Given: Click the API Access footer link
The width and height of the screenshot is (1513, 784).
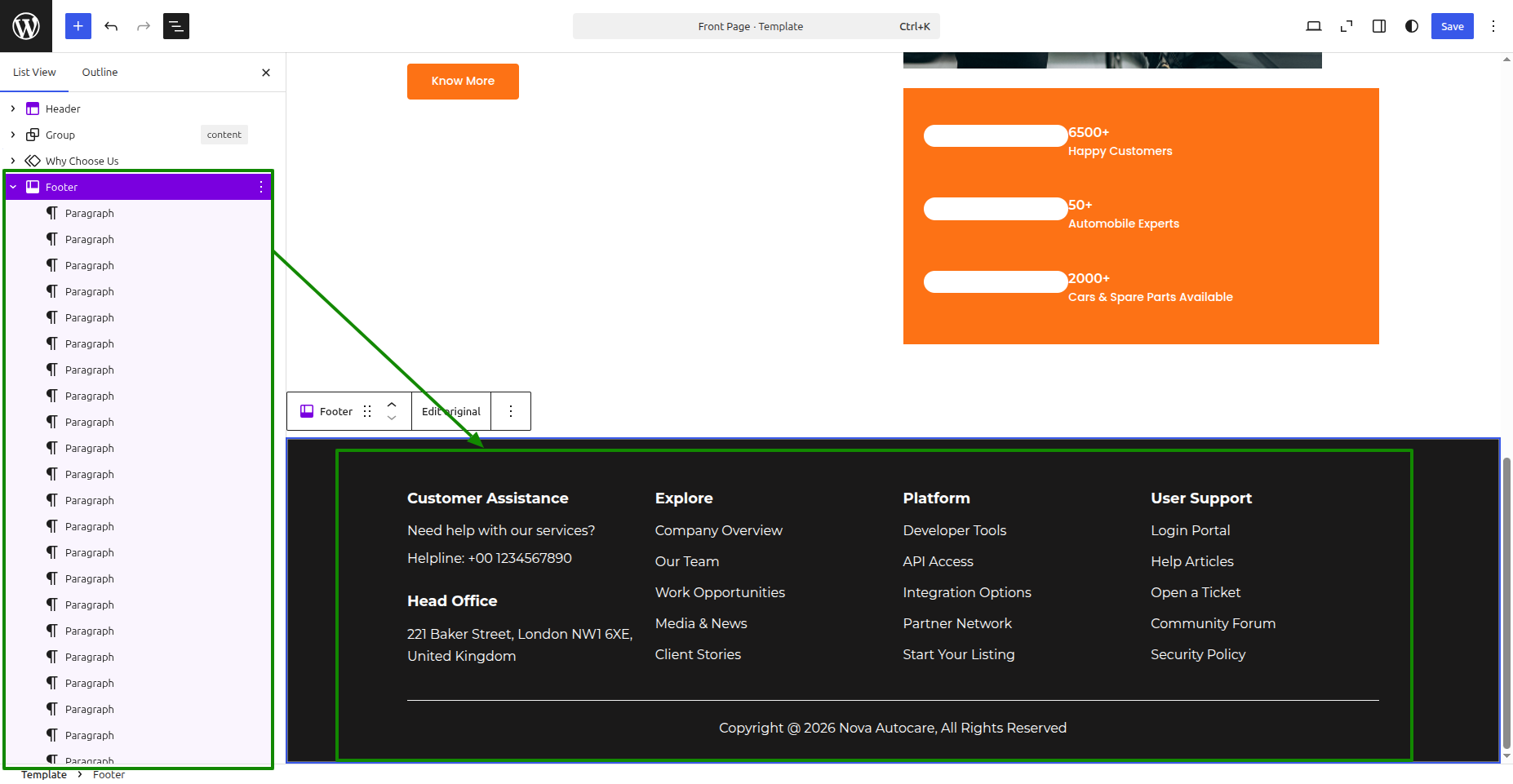Looking at the screenshot, I should 938,561.
